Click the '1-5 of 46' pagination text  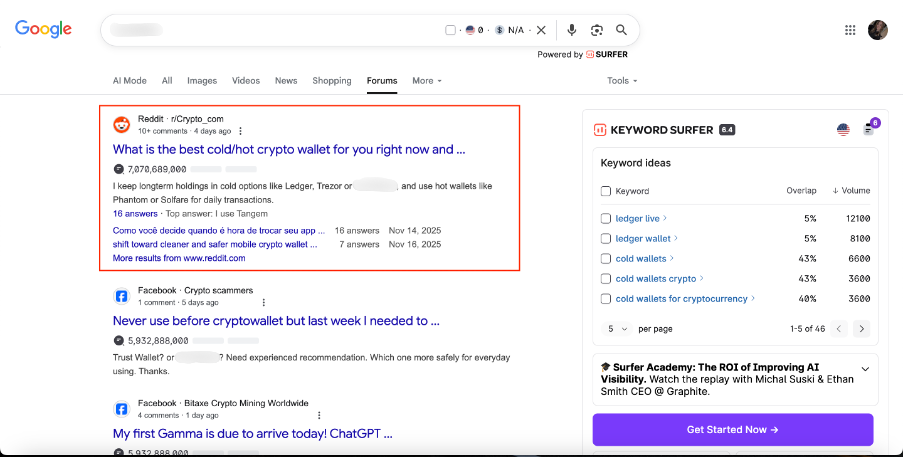pyautogui.click(x=807, y=329)
